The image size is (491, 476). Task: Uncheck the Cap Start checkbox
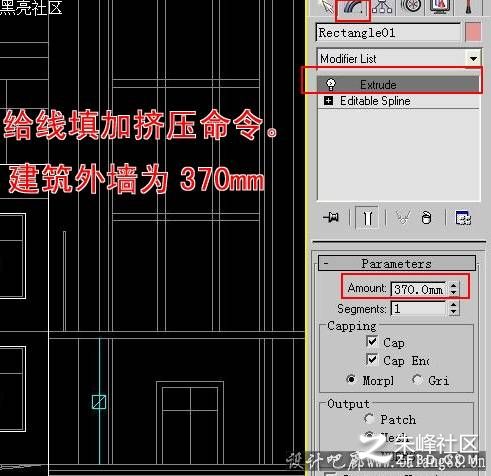click(372, 341)
